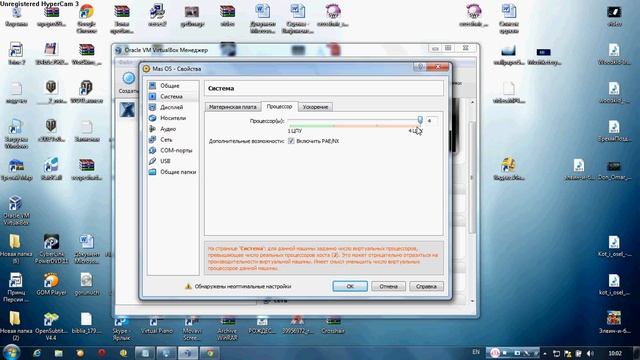Click the processor count number field

[431, 120]
